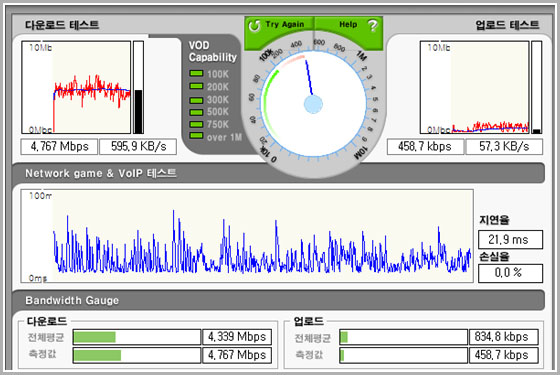Click the question mark help icon
This screenshot has height=375, width=560.
(x=372, y=25)
